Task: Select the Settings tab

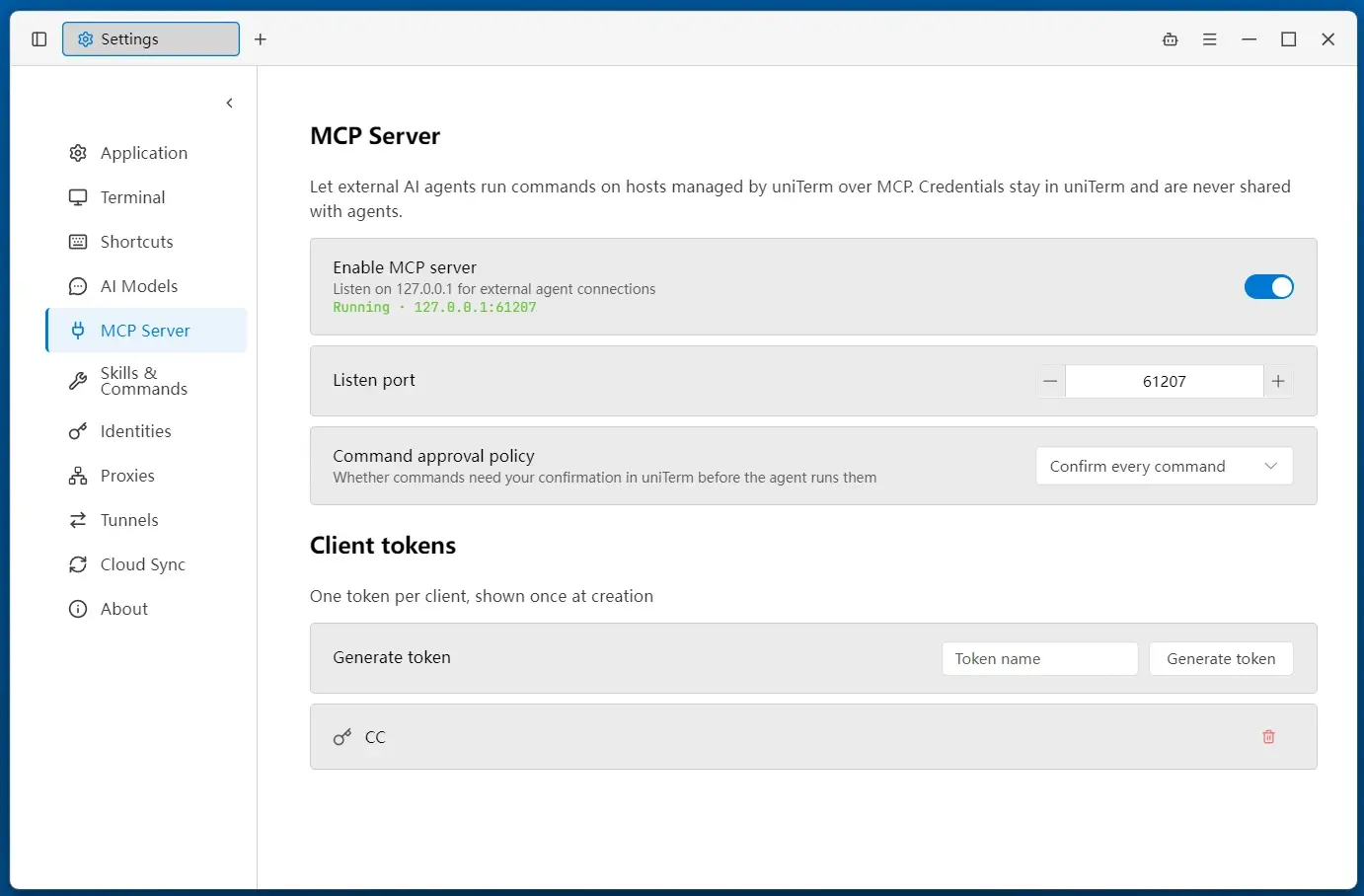Action: [x=151, y=39]
